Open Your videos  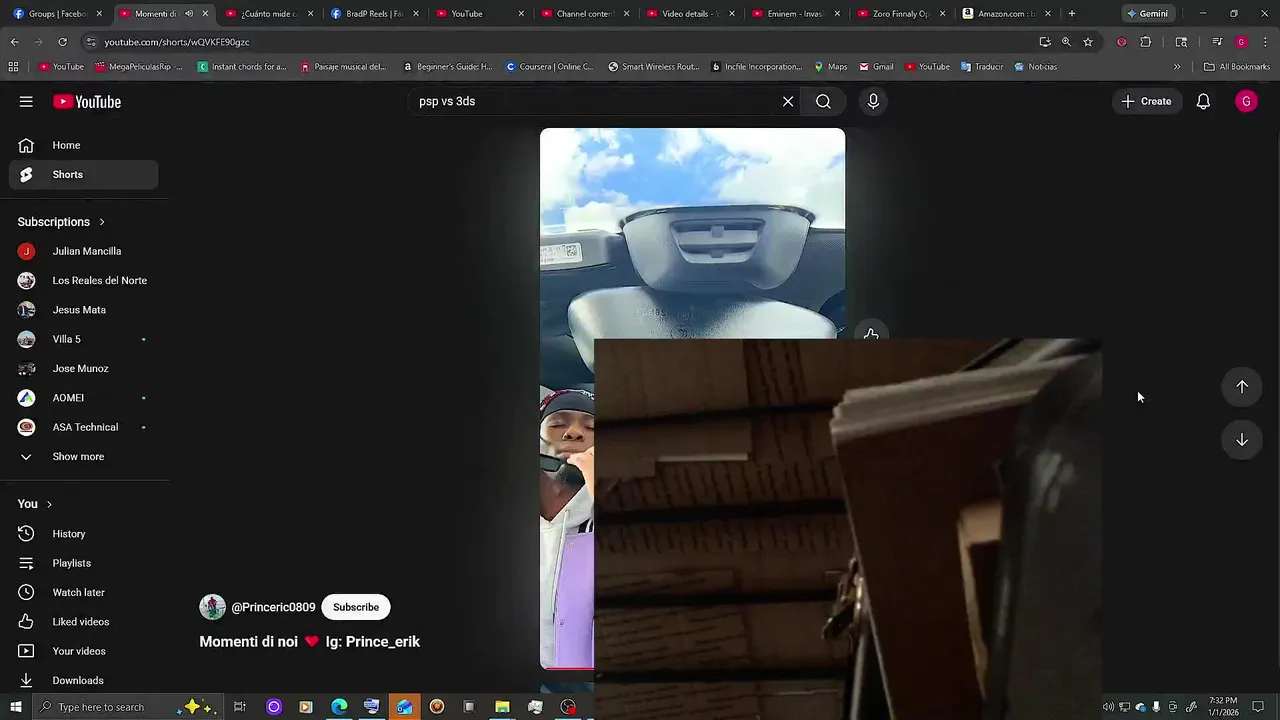coord(84,651)
